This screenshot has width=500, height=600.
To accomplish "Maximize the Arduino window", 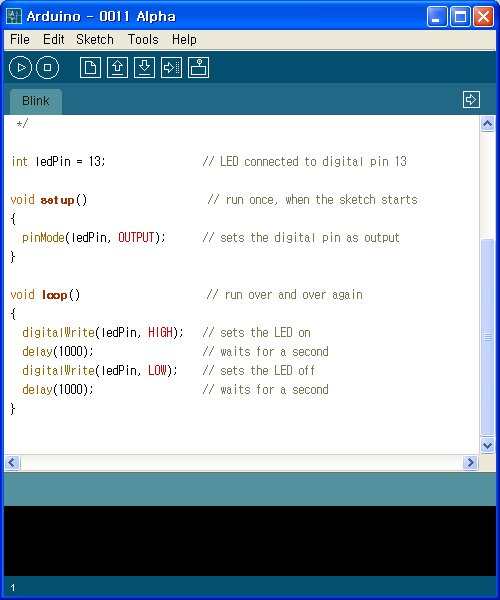I will (x=460, y=16).
